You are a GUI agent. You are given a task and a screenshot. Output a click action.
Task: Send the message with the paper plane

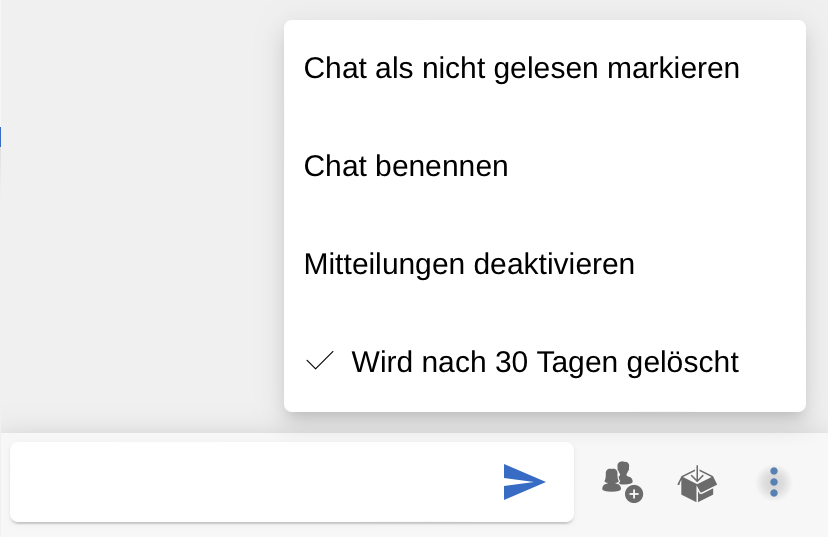[524, 482]
